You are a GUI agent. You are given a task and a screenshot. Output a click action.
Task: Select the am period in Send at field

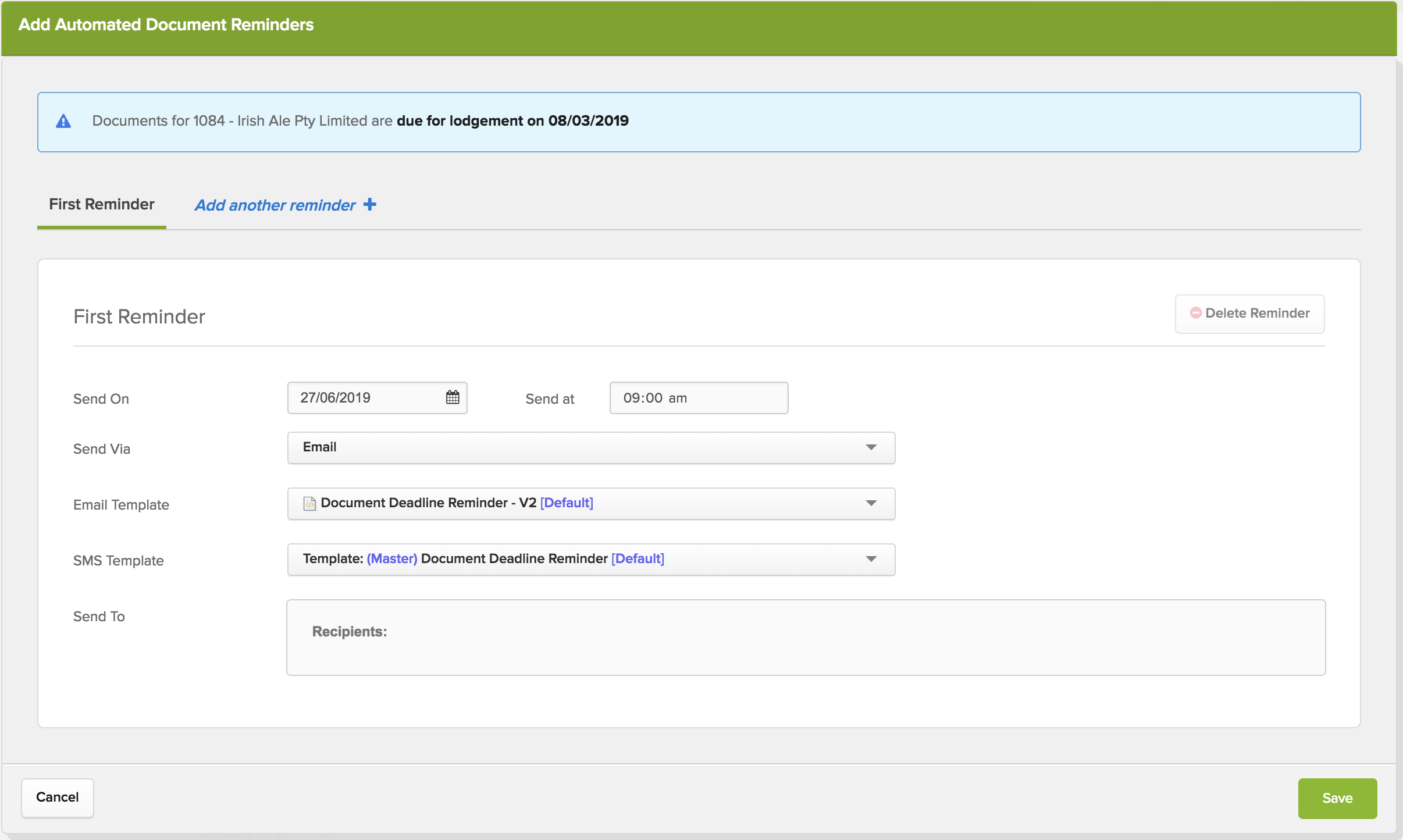(x=678, y=398)
